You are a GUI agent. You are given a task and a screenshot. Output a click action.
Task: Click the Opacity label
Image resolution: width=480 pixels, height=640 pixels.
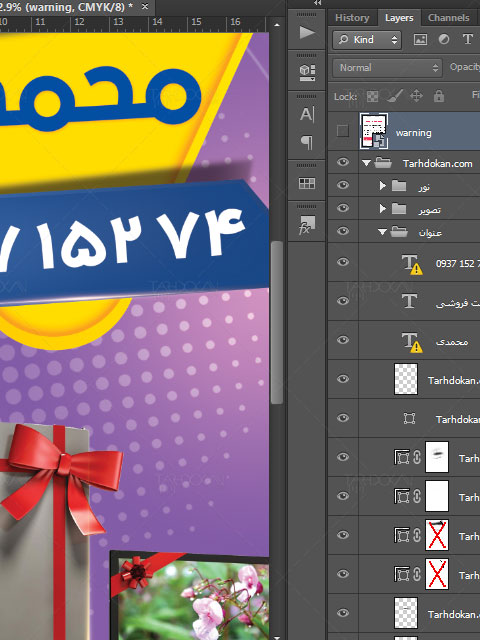tap(464, 67)
